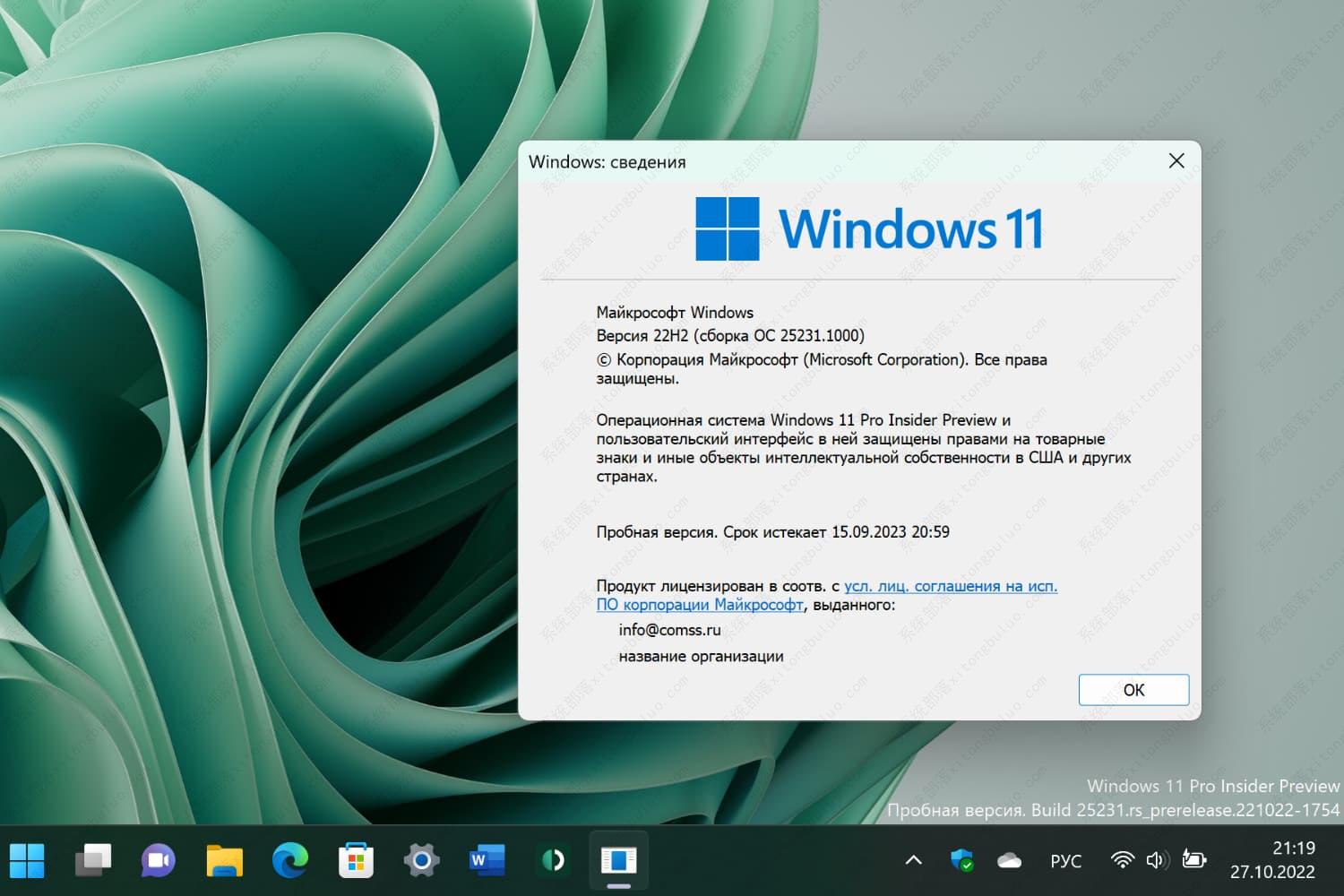Image resolution: width=1344 pixels, height=896 pixels.
Task: Open the Start menu
Action: (27, 859)
